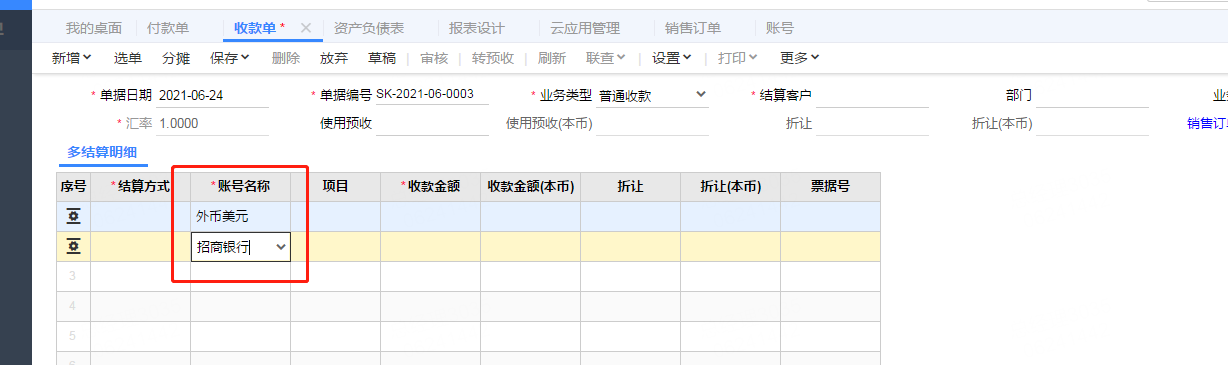Click the 审核 toolbar button
Viewport: 1228px width, 365px height.
434,58
